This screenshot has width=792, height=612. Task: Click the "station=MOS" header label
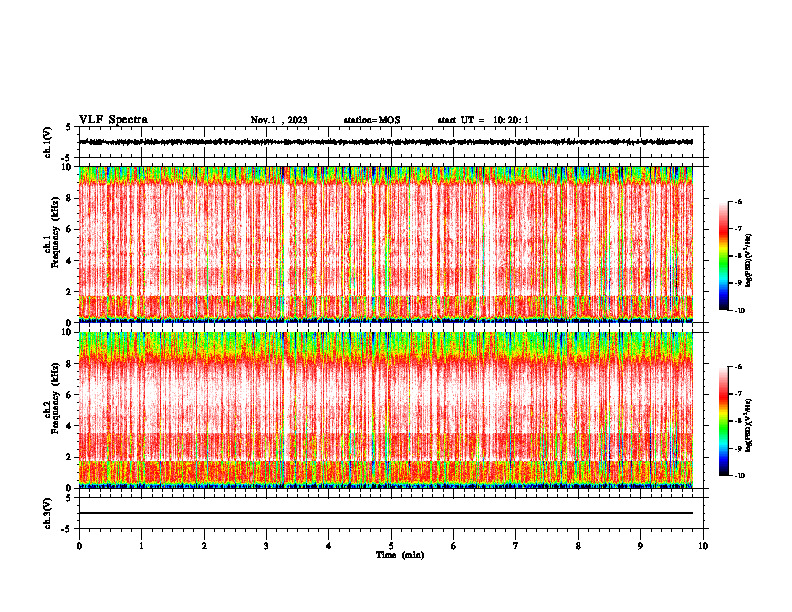point(372,120)
